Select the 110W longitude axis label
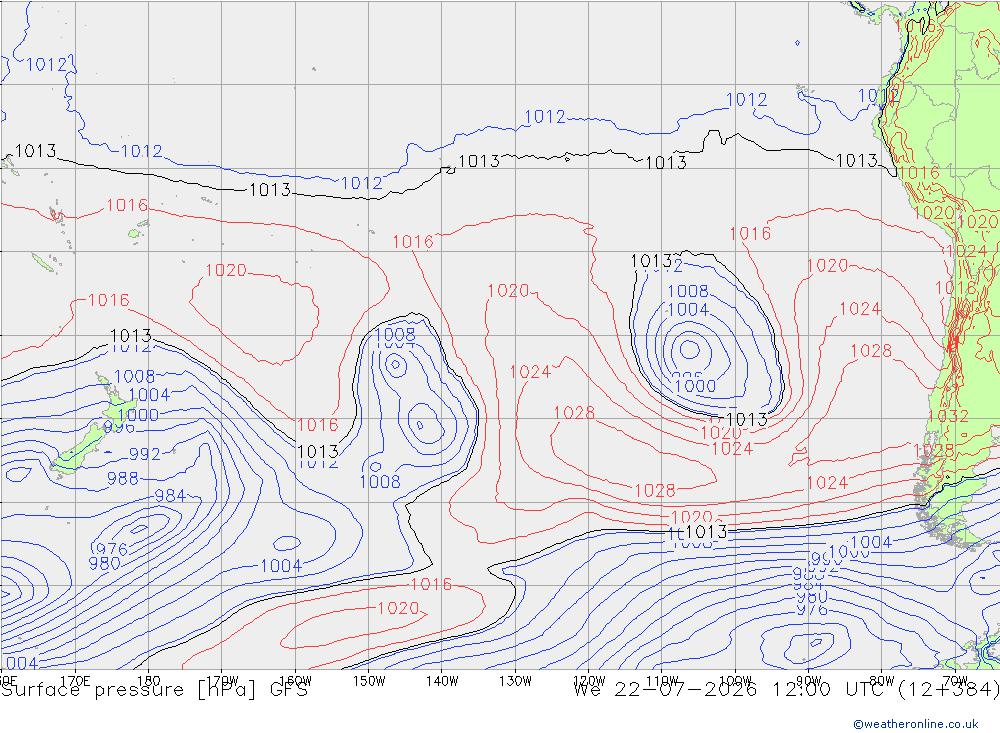 pos(662,681)
